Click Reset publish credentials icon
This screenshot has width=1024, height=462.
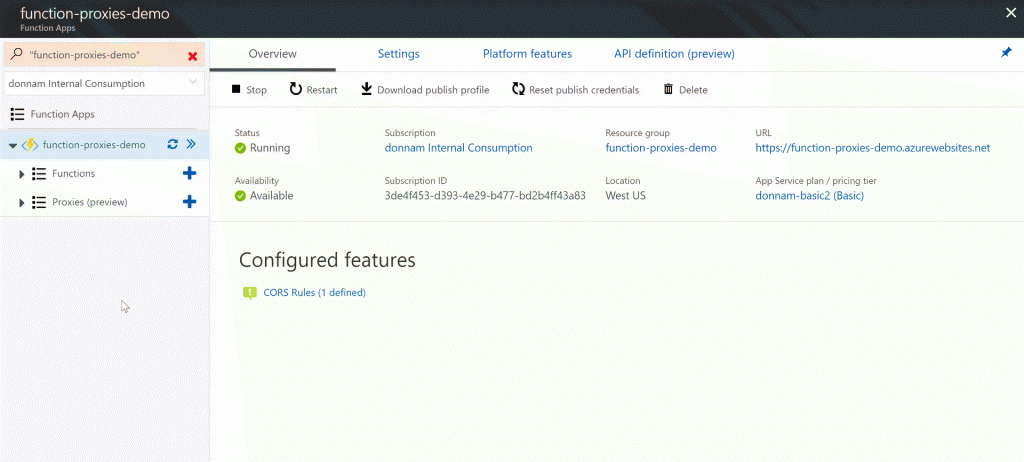pyautogui.click(x=518, y=89)
